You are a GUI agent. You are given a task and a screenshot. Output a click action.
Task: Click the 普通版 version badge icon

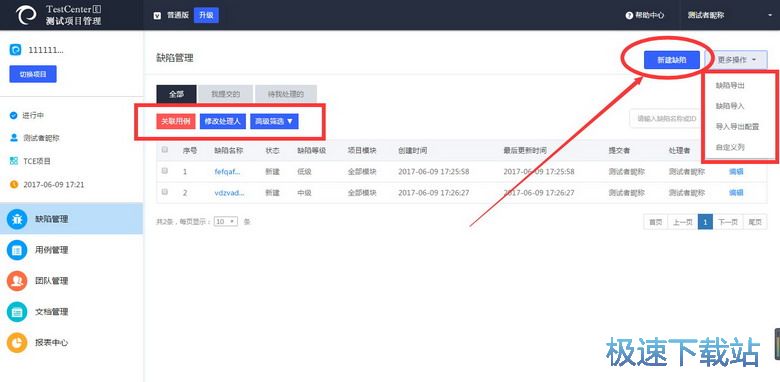(157, 15)
